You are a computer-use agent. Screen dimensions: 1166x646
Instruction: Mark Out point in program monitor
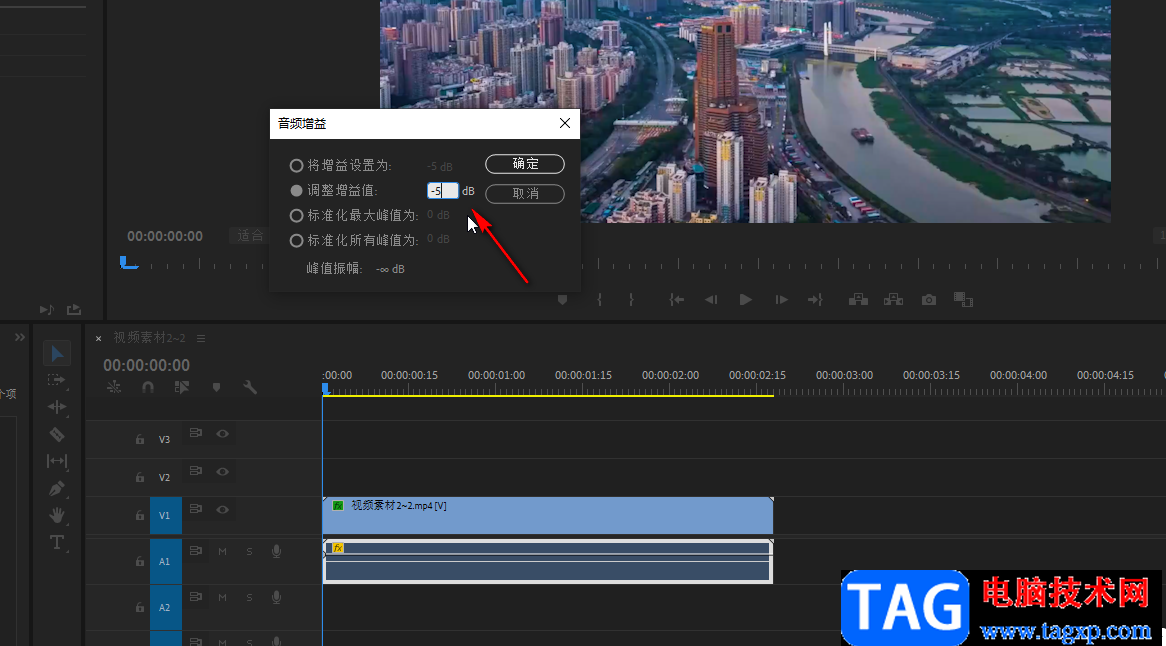pyautogui.click(x=631, y=300)
